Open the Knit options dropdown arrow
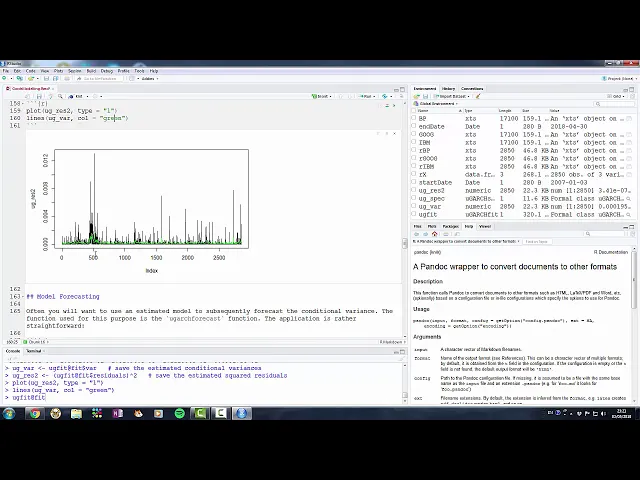Image resolution: width=640 pixels, height=480 pixels. [x=87, y=97]
